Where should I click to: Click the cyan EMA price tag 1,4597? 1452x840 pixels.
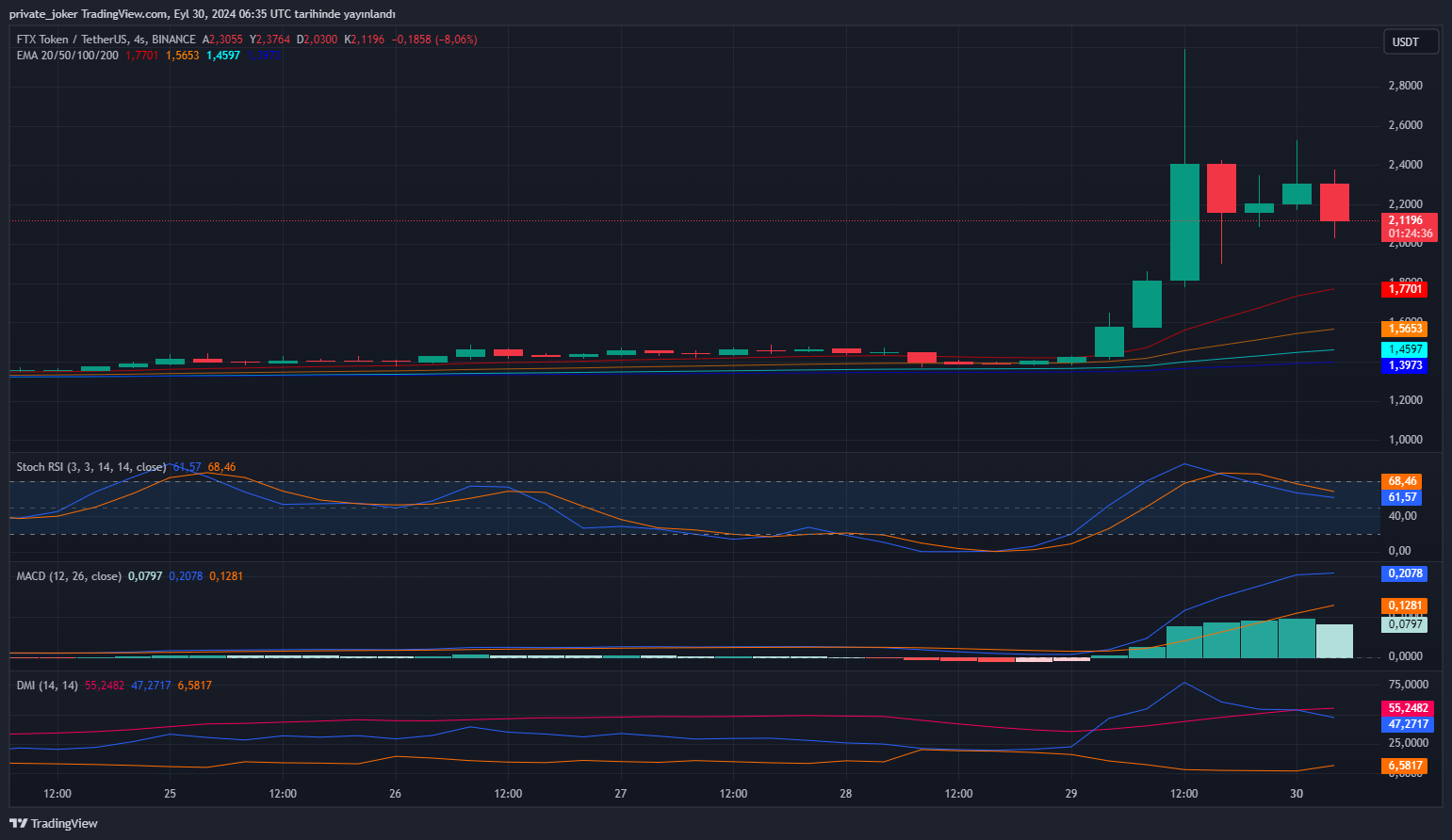[x=1404, y=349]
